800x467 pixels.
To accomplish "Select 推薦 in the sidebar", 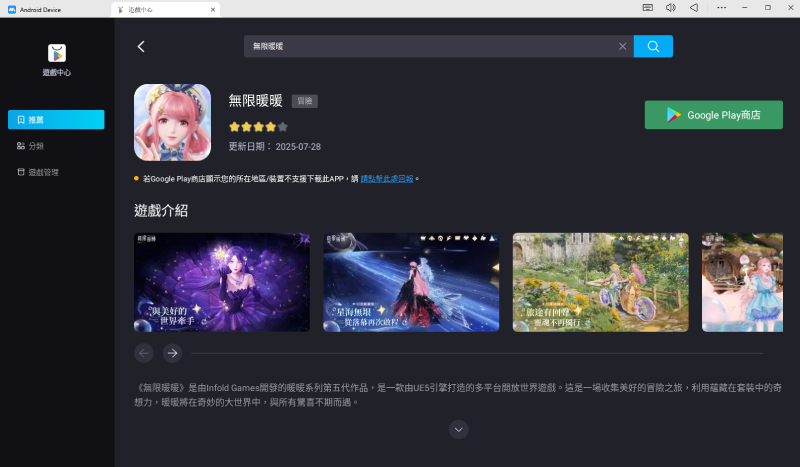I will 56,119.
